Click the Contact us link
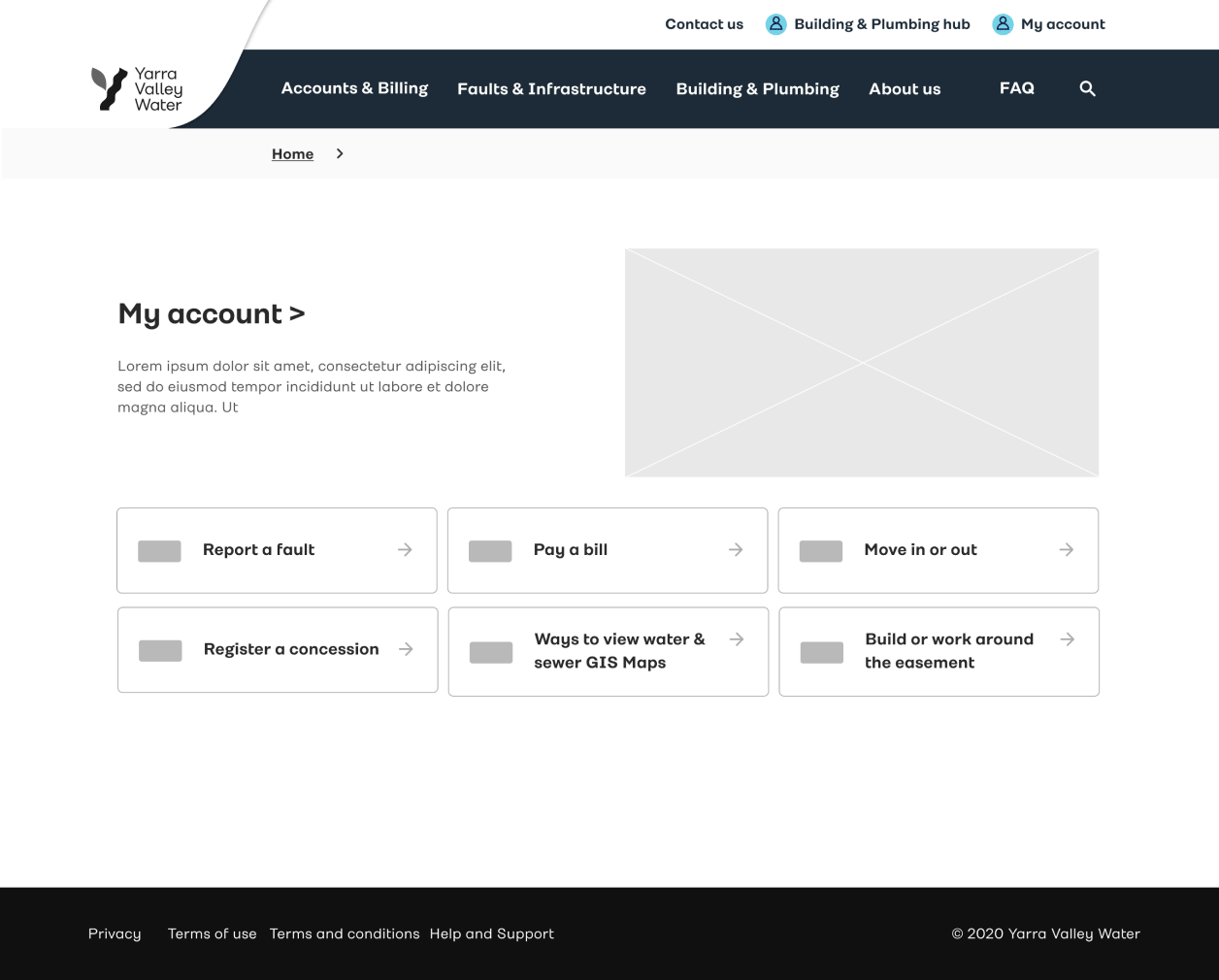Viewport: 1219px width, 980px height. 704,24
